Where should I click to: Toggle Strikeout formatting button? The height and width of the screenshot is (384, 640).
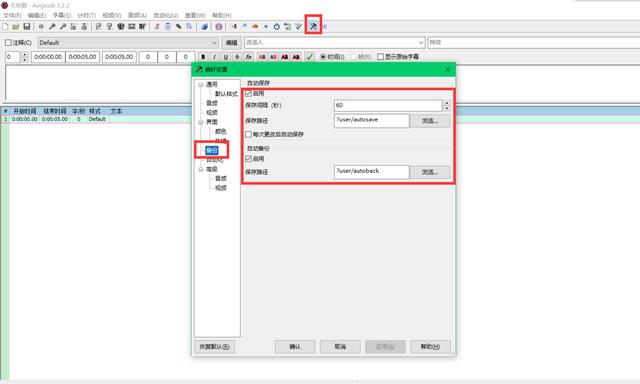tap(237, 57)
